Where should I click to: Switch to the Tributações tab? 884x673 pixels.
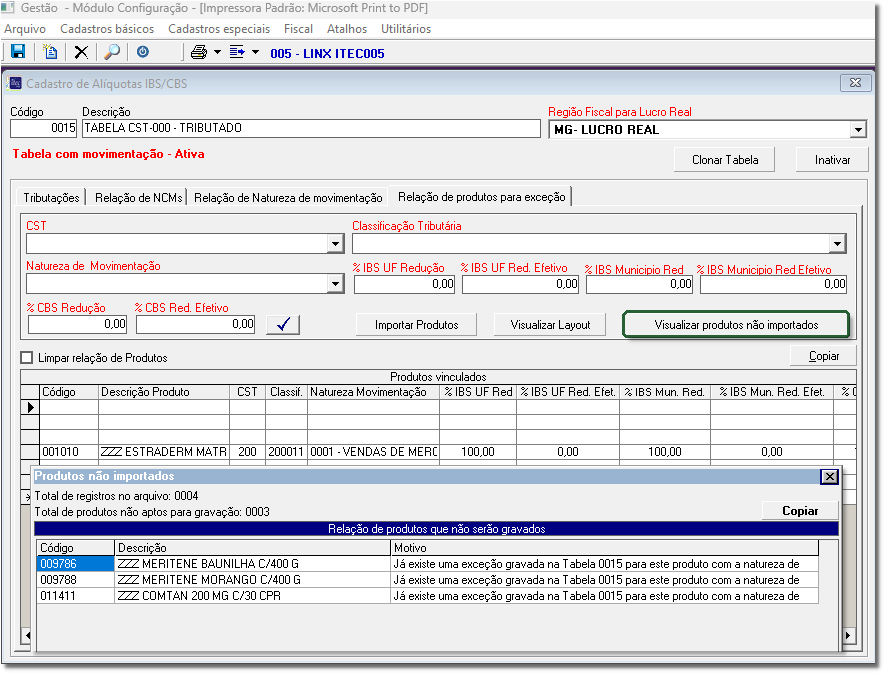52,198
